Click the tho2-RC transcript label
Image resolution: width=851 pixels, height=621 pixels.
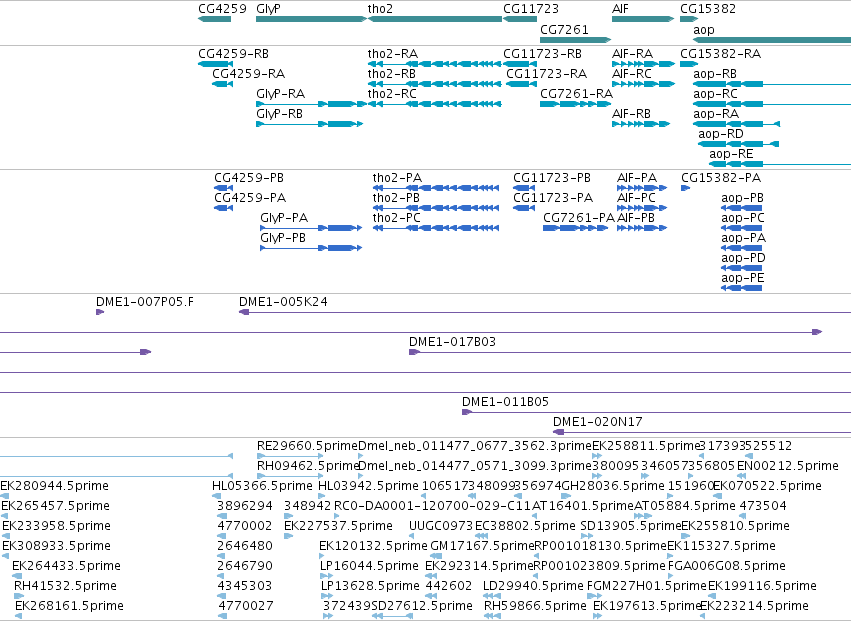click(x=392, y=94)
